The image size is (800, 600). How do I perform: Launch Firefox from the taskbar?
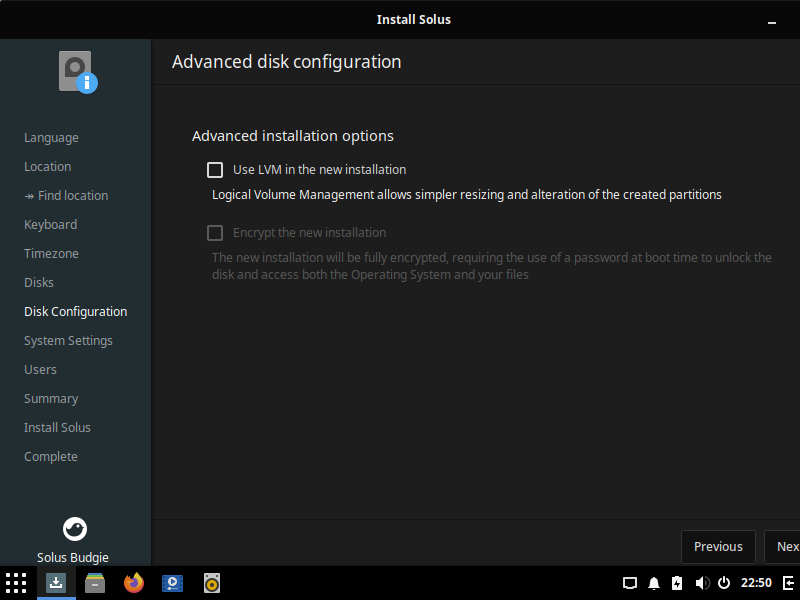pyautogui.click(x=134, y=583)
